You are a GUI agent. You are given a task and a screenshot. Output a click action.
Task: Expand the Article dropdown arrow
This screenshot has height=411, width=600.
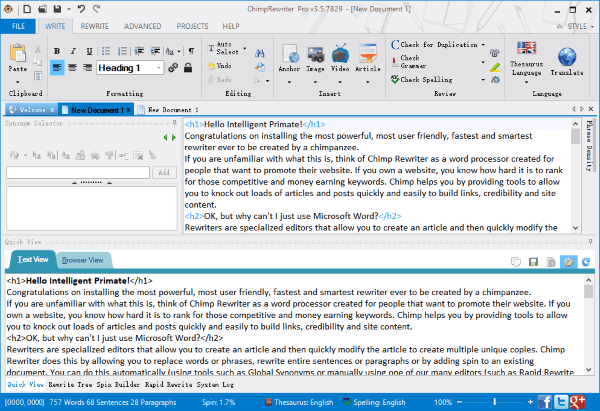click(x=368, y=82)
